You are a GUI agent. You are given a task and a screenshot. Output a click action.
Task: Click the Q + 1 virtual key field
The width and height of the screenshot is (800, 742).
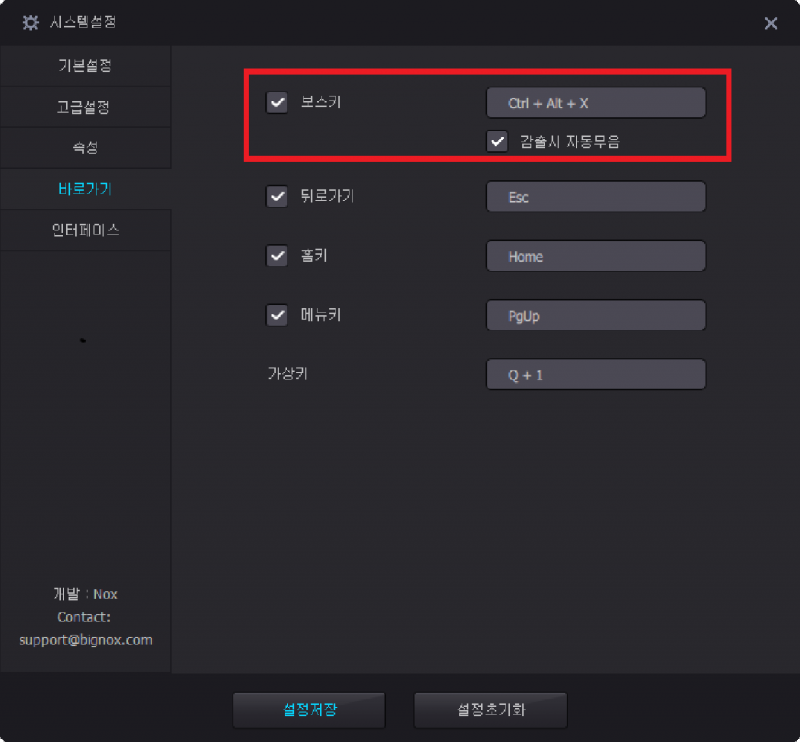596,375
